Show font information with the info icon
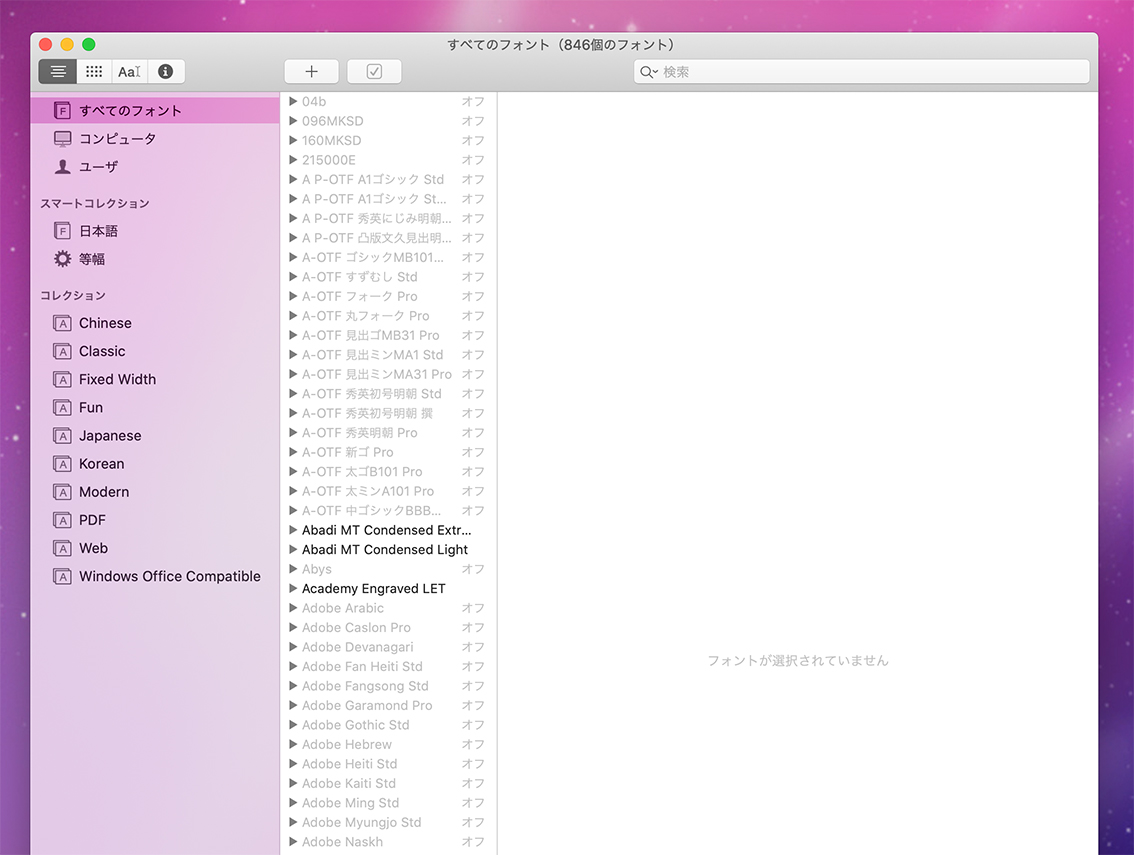The image size is (1134, 855). pos(166,72)
